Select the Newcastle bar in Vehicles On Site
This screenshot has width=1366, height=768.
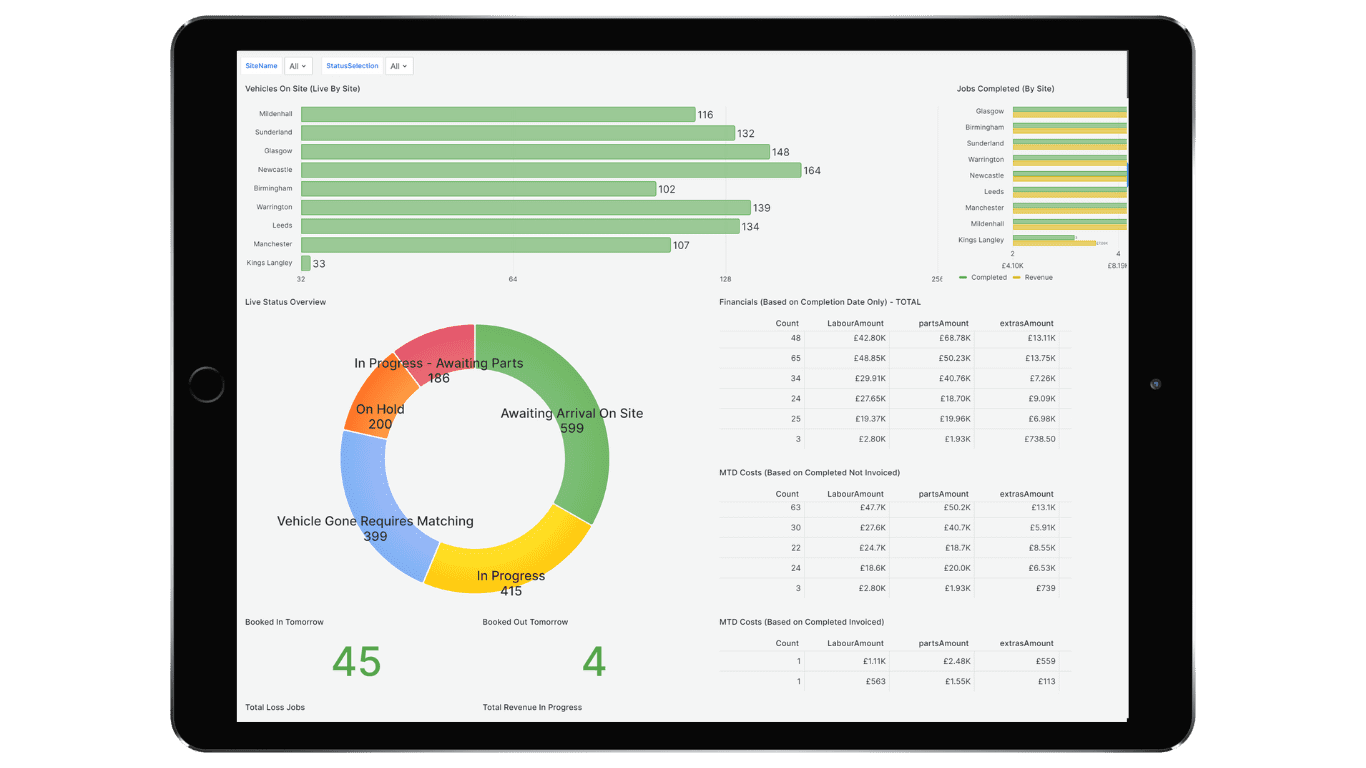[550, 170]
